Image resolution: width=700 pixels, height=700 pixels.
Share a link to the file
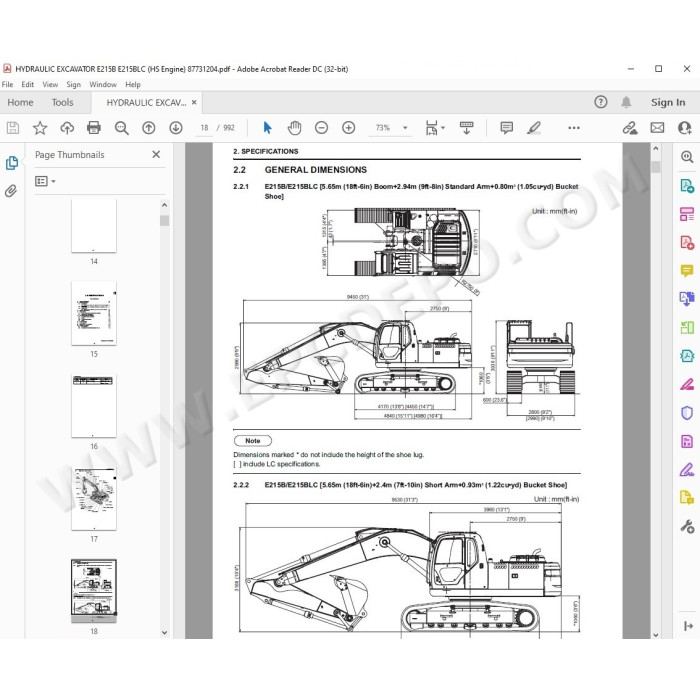click(630, 128)
